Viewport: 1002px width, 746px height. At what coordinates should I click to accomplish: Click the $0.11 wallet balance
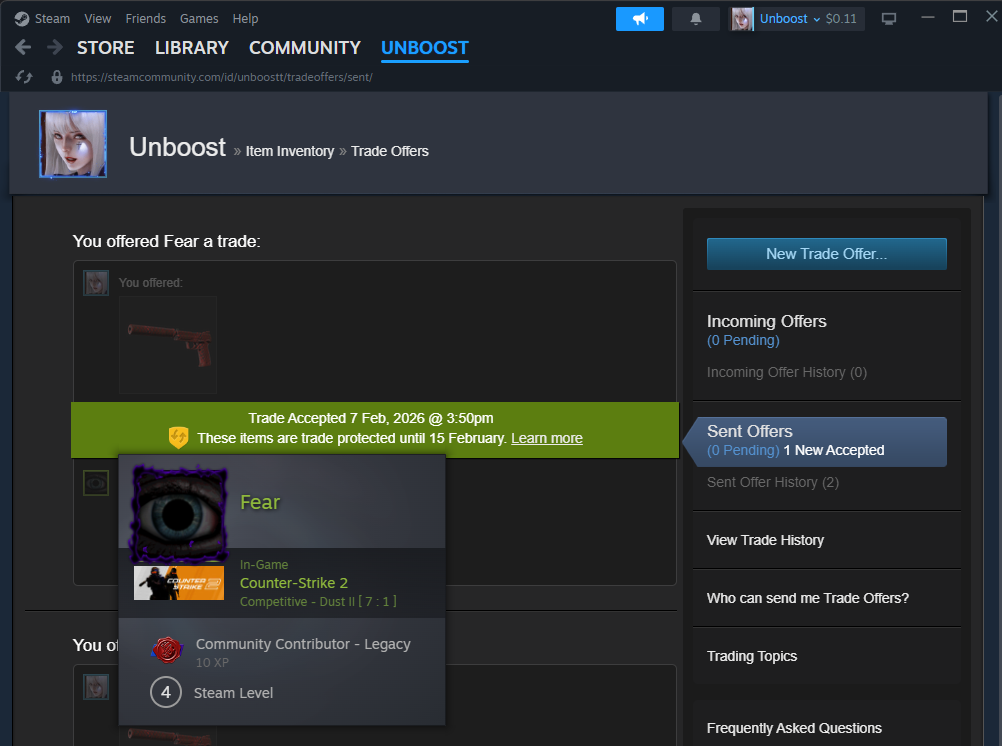pyautogui.click(x=841, y=19)
